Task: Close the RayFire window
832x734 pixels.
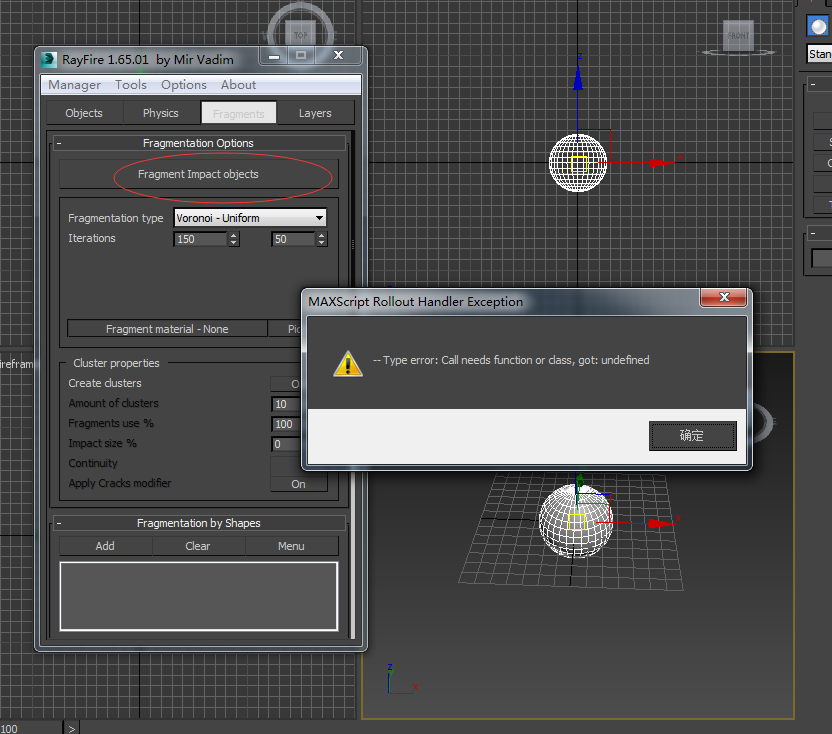Action: click(x=339, y=56)
